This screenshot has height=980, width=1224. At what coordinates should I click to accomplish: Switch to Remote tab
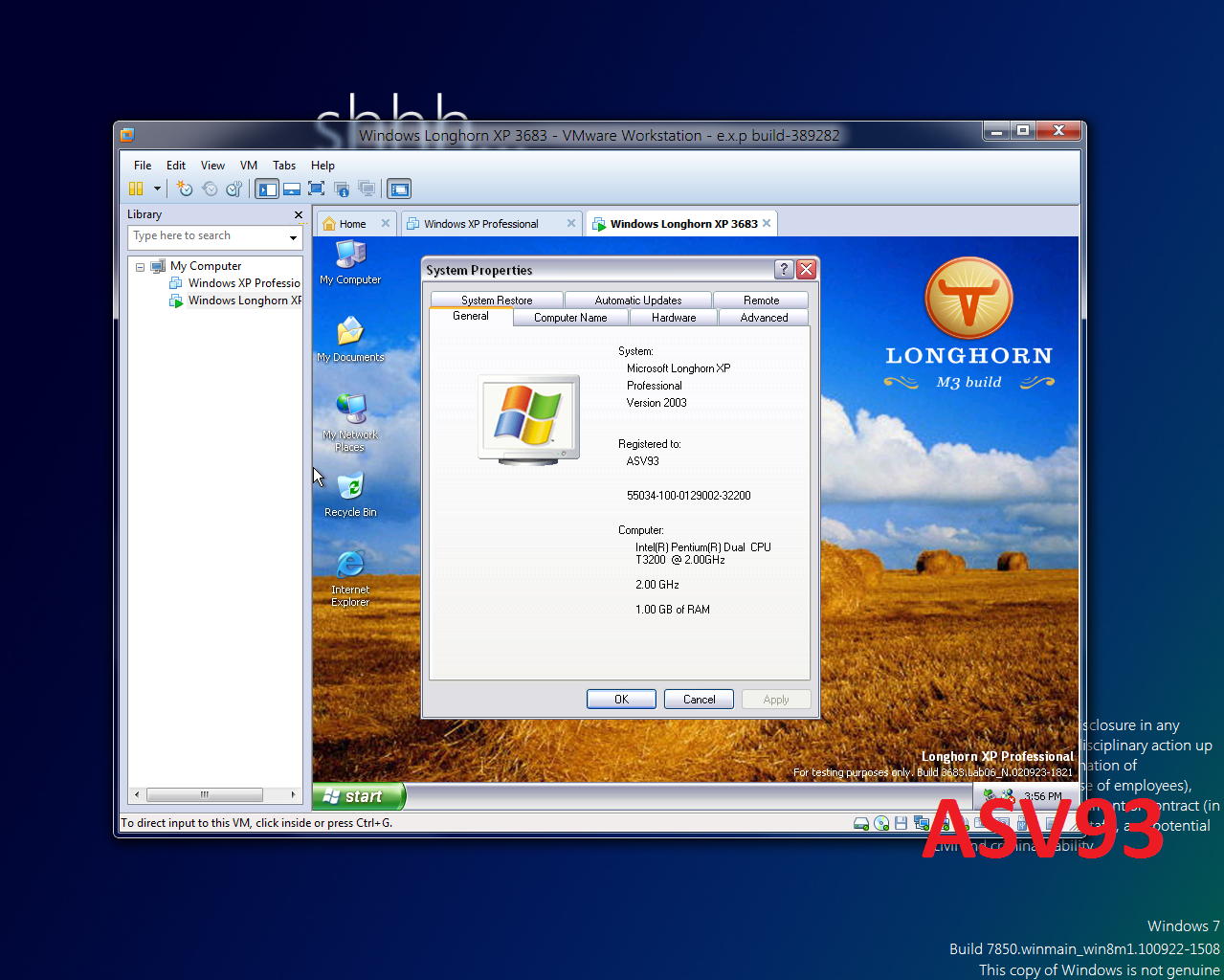762,301
